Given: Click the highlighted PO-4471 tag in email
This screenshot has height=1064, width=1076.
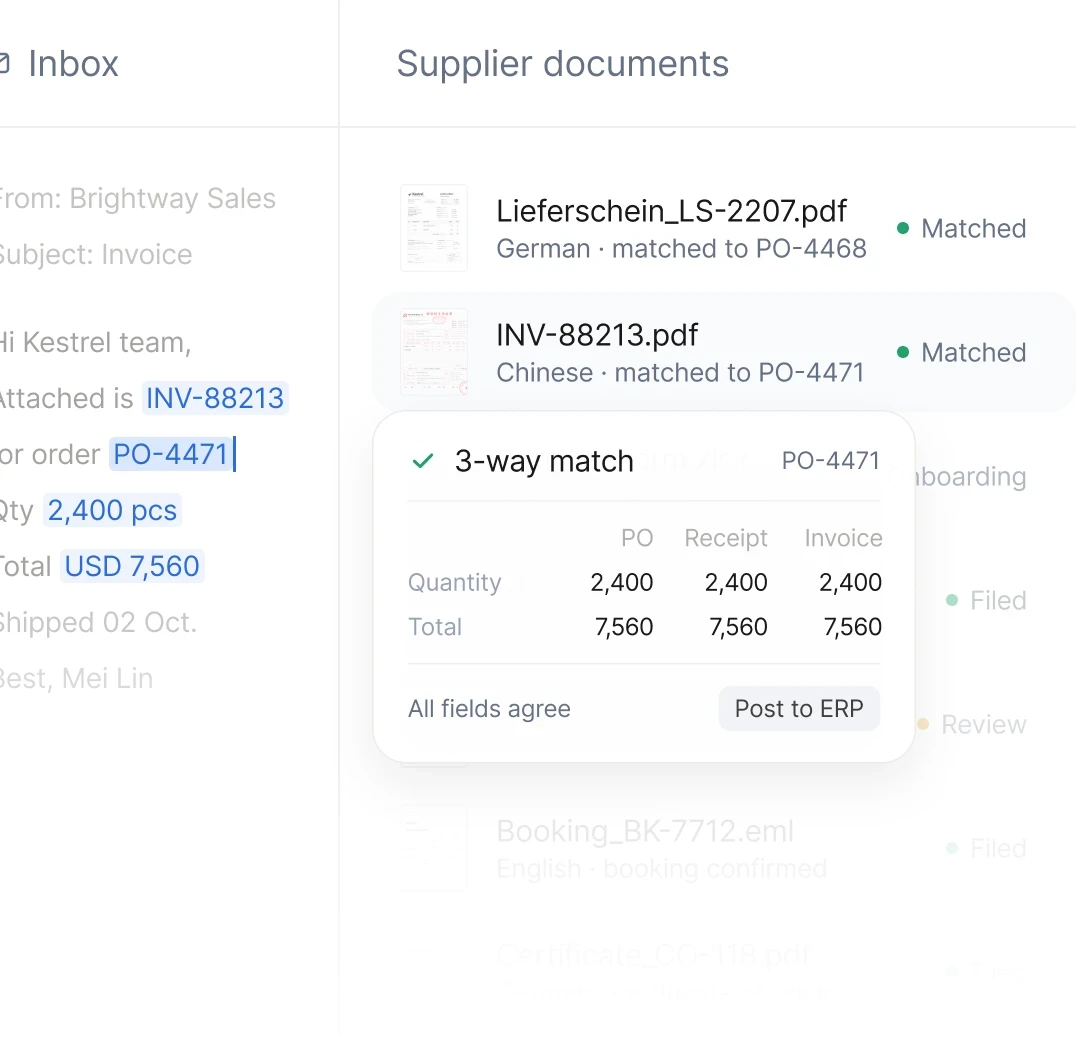Looking at the screenshot, I should coord(170,454).
